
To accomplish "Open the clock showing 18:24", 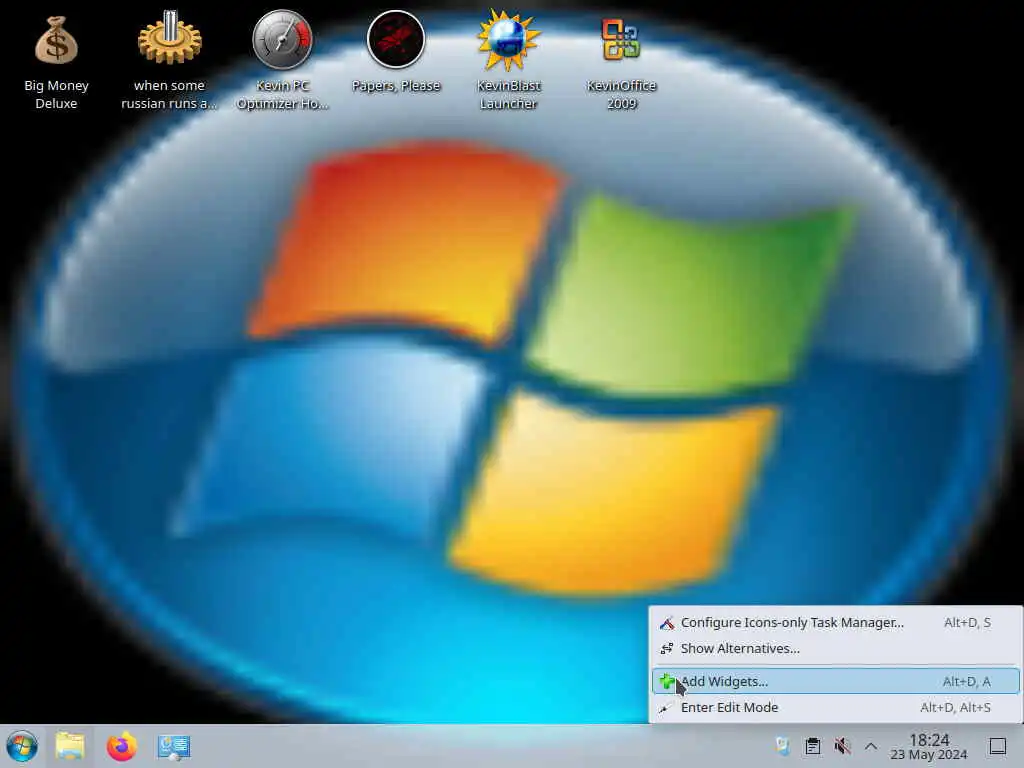I will [929, 746].
